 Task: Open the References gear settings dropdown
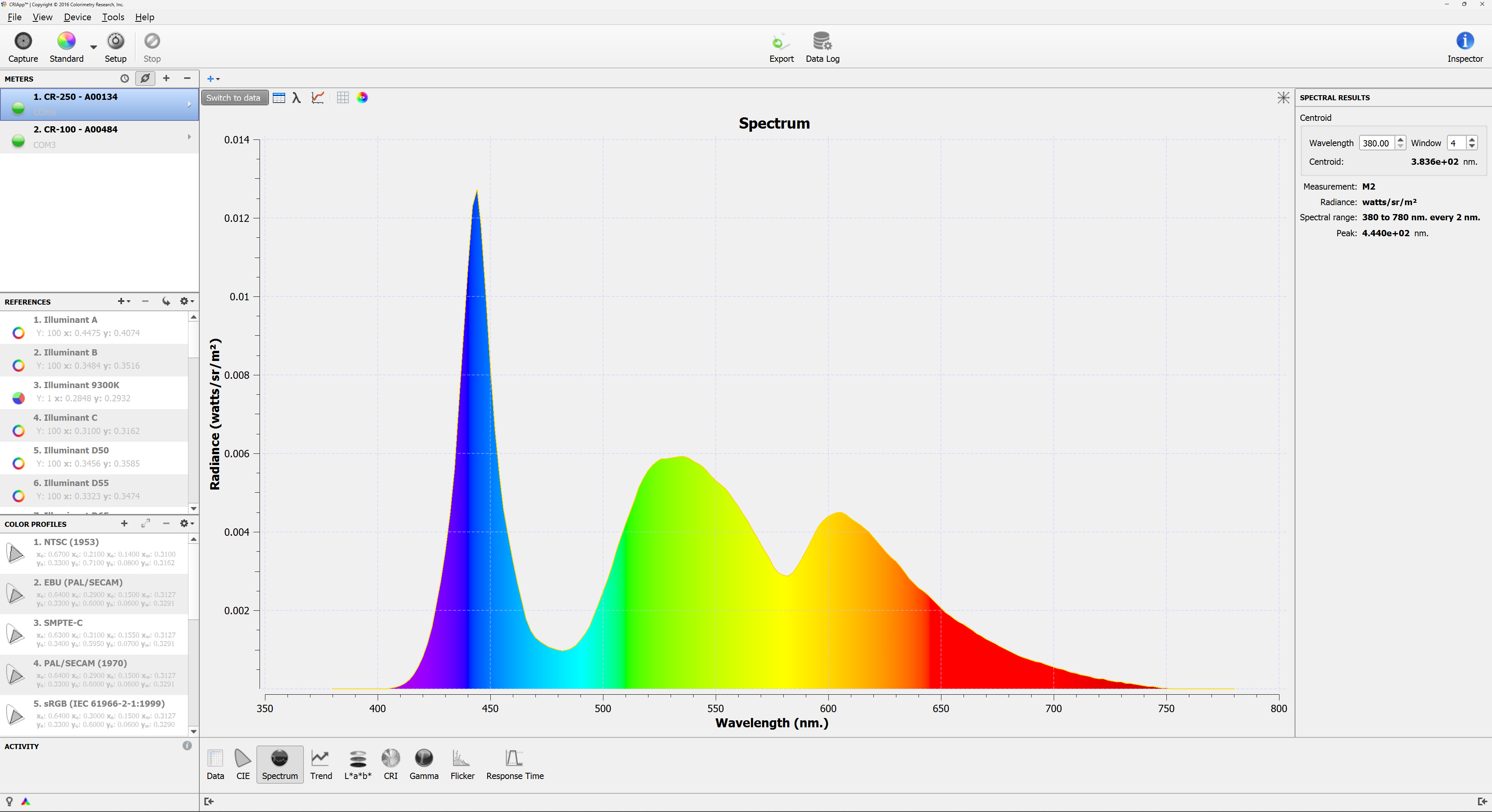coord(186,301)
